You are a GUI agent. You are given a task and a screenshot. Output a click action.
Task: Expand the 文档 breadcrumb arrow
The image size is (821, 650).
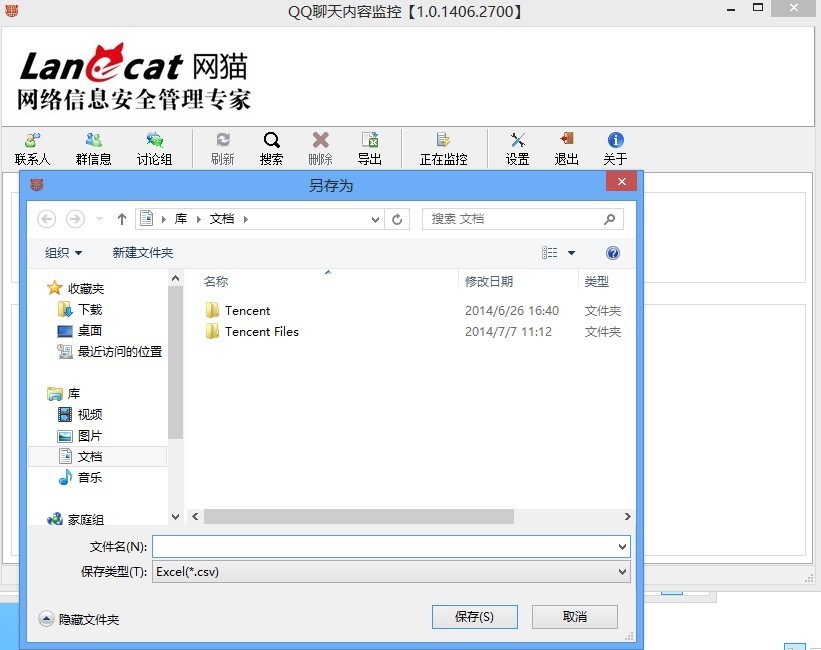(246, 219)
